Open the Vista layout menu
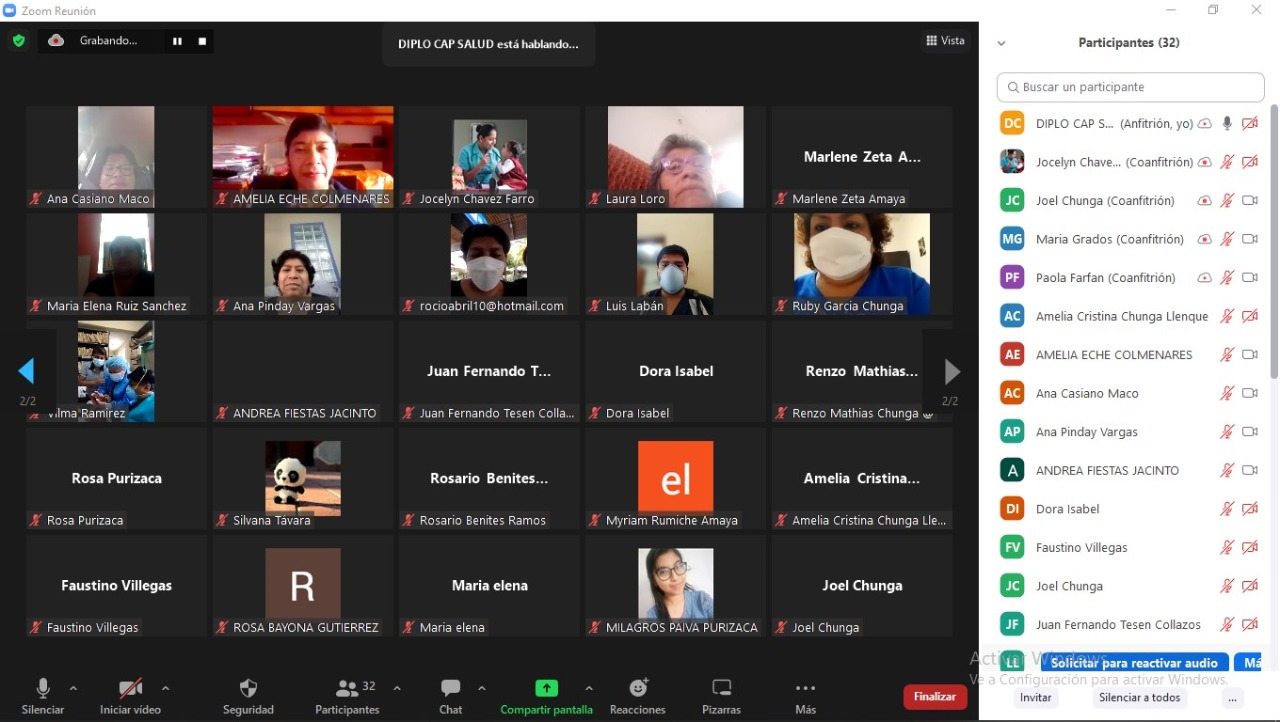1280x722 pixels. tap(945, 41)
